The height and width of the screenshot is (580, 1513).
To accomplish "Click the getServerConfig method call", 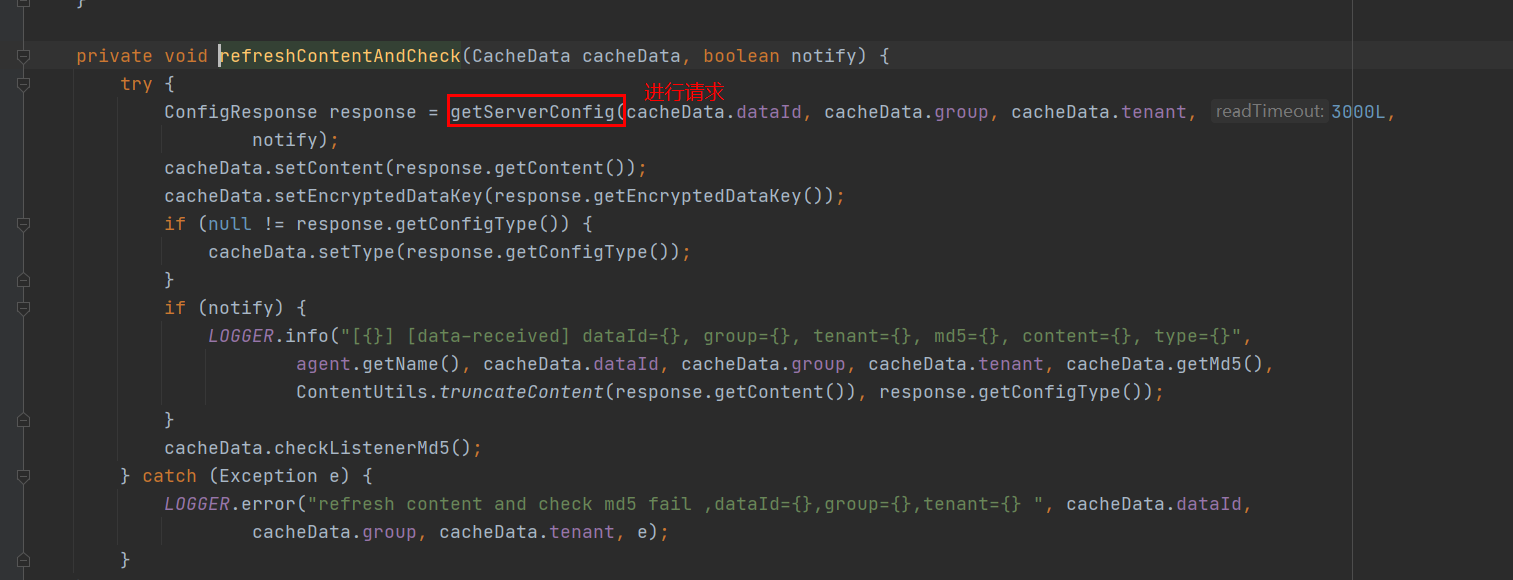I will (x=532, y=112).
